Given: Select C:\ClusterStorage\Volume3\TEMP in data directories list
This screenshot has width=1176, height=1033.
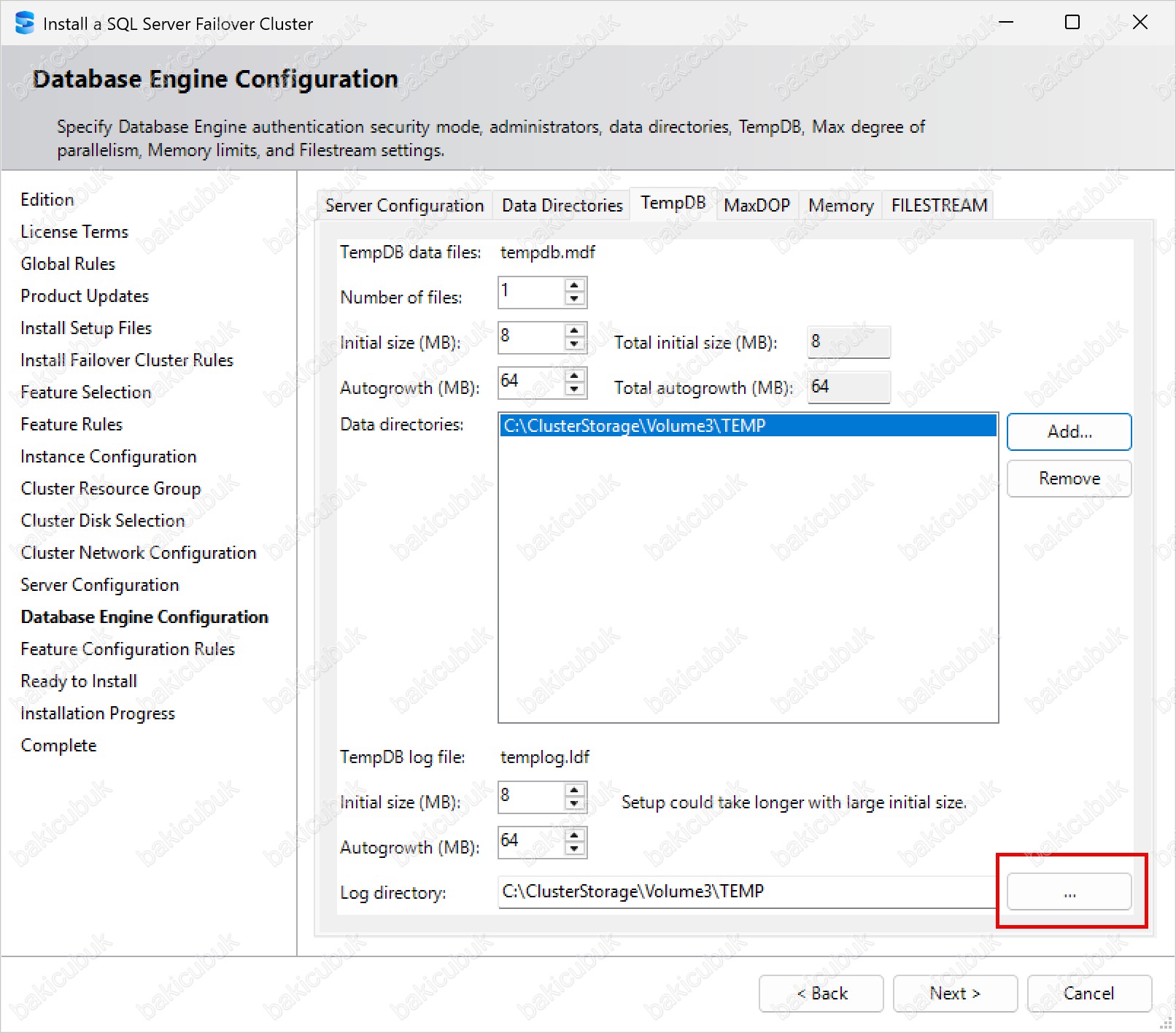Looking at the screenshot, I should tap(747, 426).
